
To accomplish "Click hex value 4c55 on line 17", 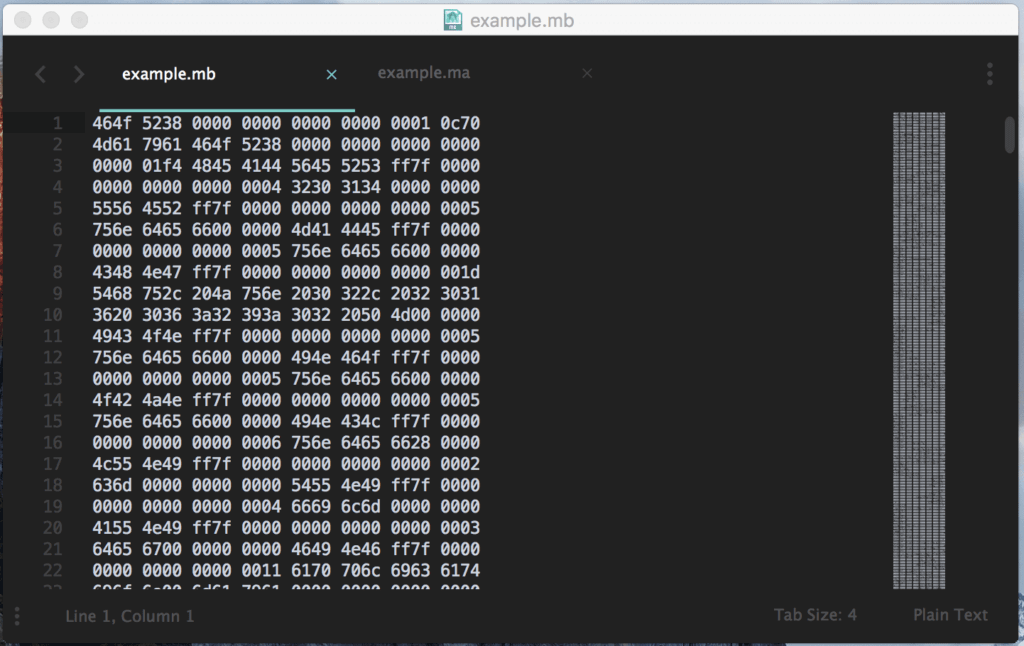I will click(x=112, y=464).
